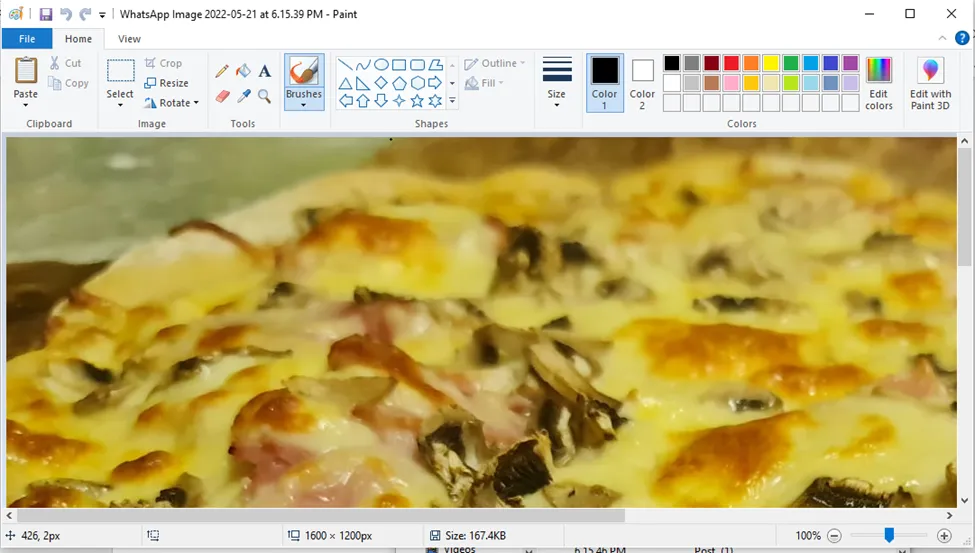Select the Color picker eyedropper tool
Viewport: 975px width, 553px height.
tap(244, 96)
